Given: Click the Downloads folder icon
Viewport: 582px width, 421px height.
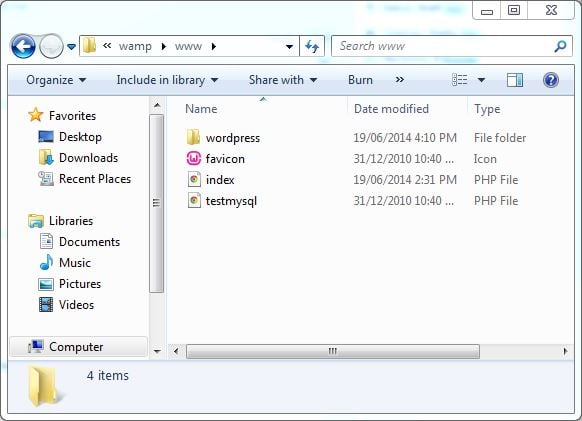Looking at the screenshot, I should (x=46, y=157).
